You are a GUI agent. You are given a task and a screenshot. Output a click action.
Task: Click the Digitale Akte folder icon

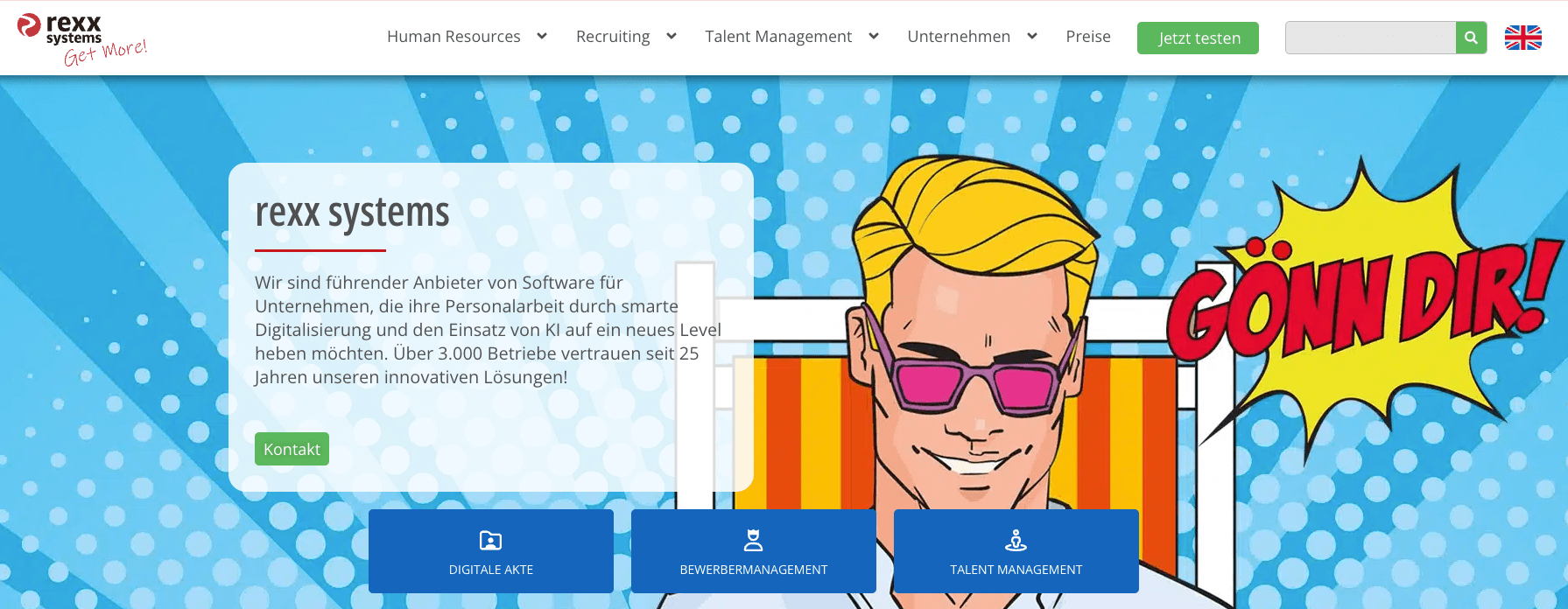[490, 541]
